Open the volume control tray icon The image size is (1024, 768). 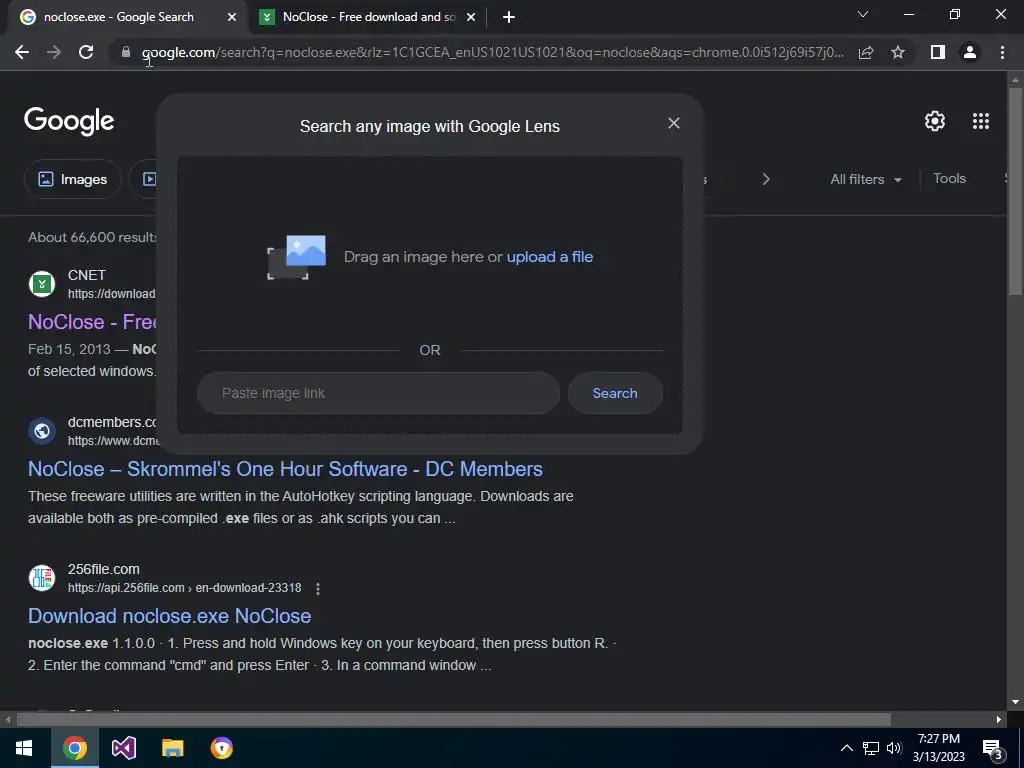(894, 748)
